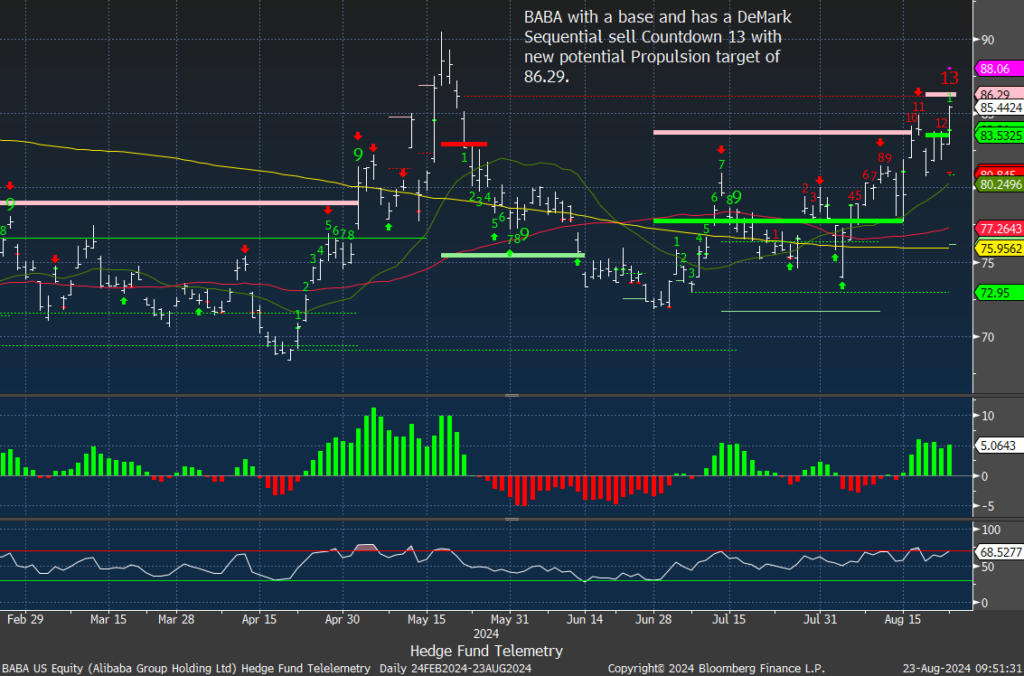Select the red countdown 10 marker
The height and width of the screenshot is (676, 1024).
pyautogui.click(x=912, y=118)
